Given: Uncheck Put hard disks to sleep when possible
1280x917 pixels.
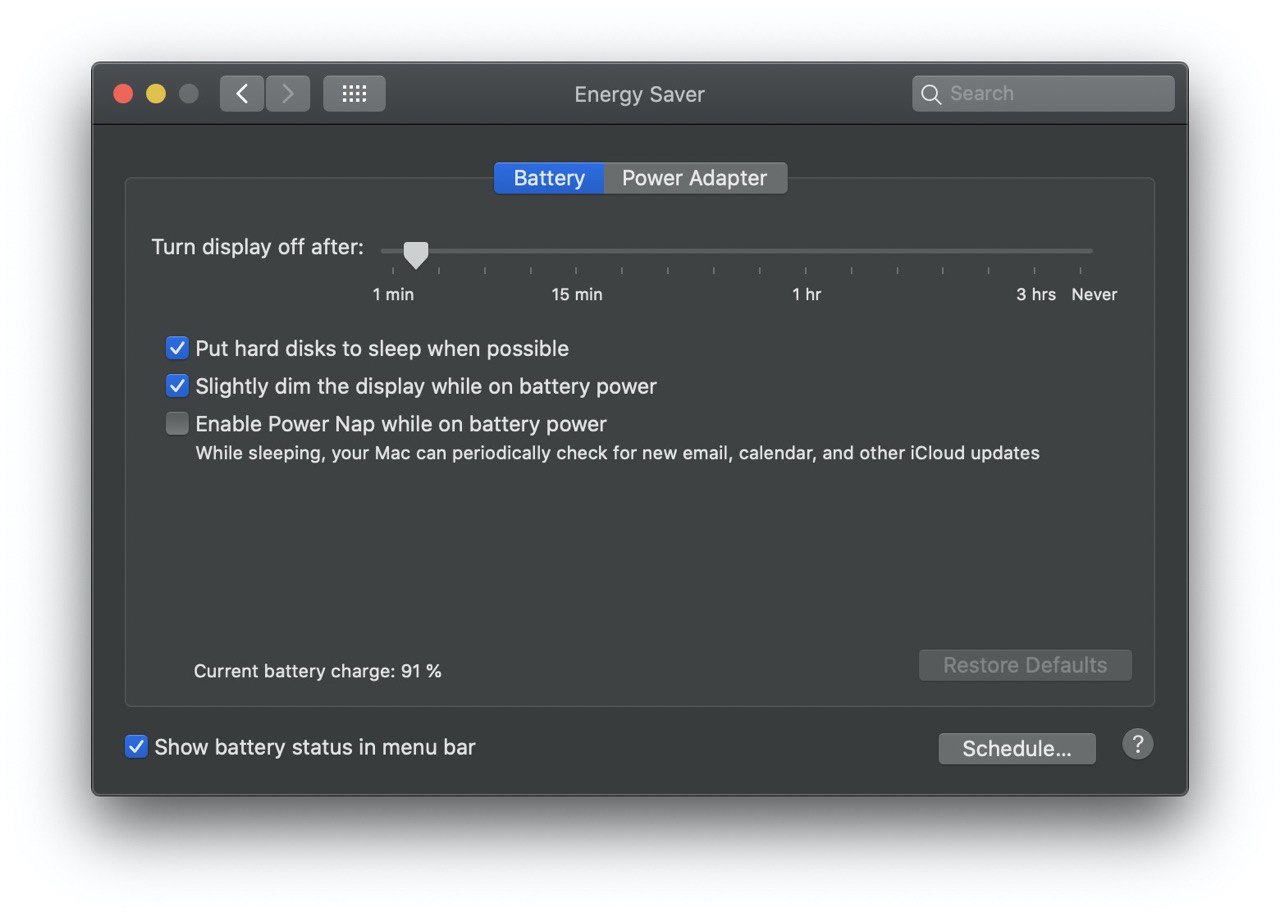Looking at the screenshot, I should (x=177, y=348).
